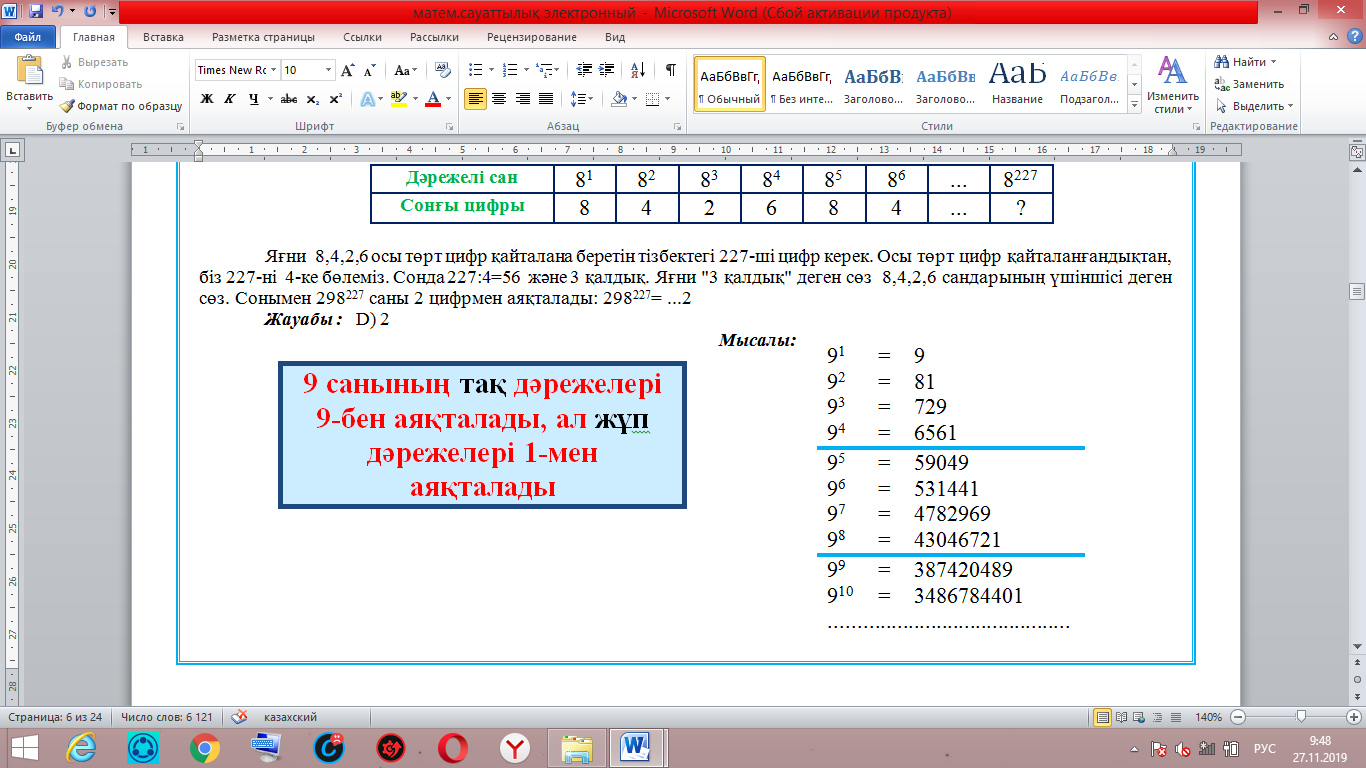Image resolution: width=1366 pixels, height=768 pixels.
Task: Pick the yellow text highlight color
Action: pyautogui.click(x=398, y=99)
